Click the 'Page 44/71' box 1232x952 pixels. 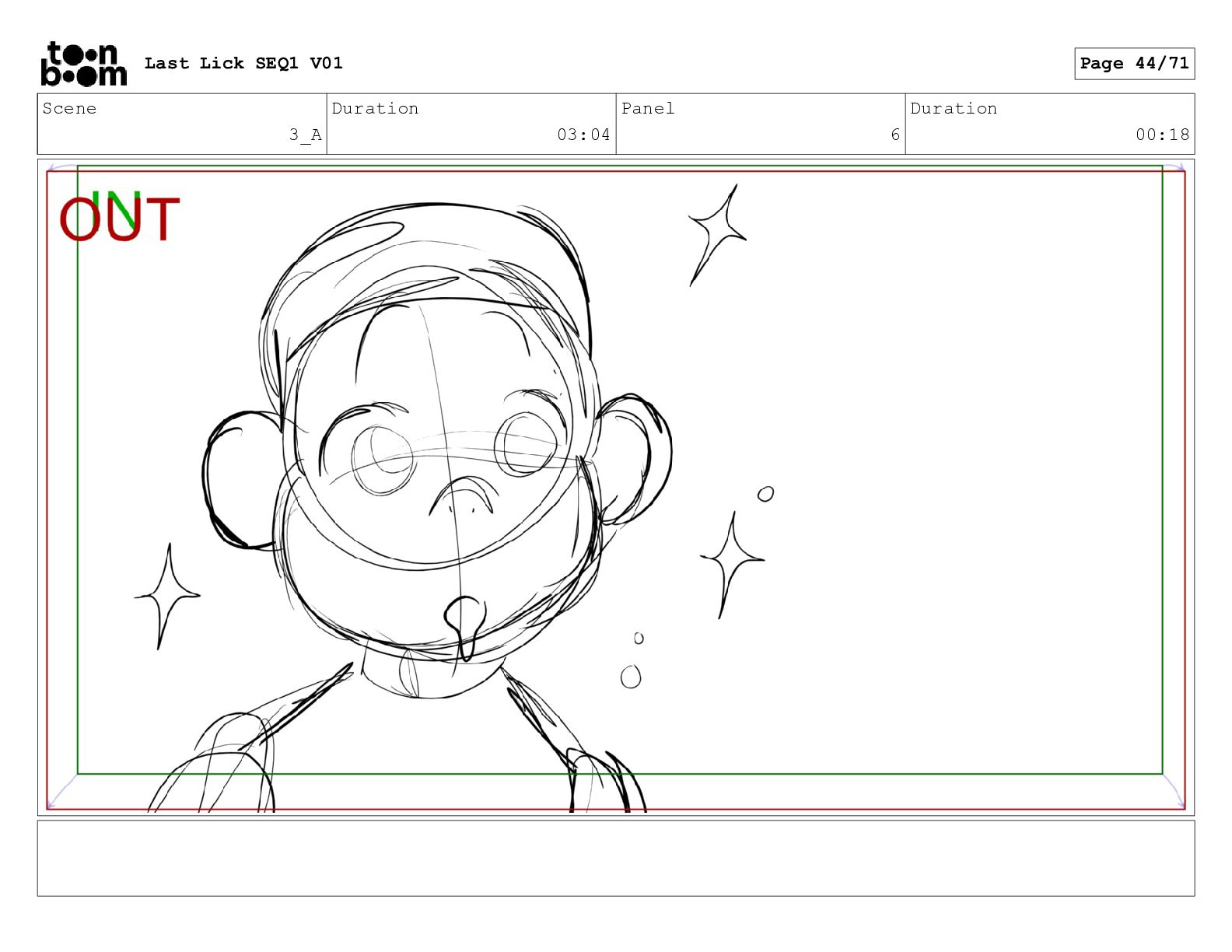(x=1134, y=64)
